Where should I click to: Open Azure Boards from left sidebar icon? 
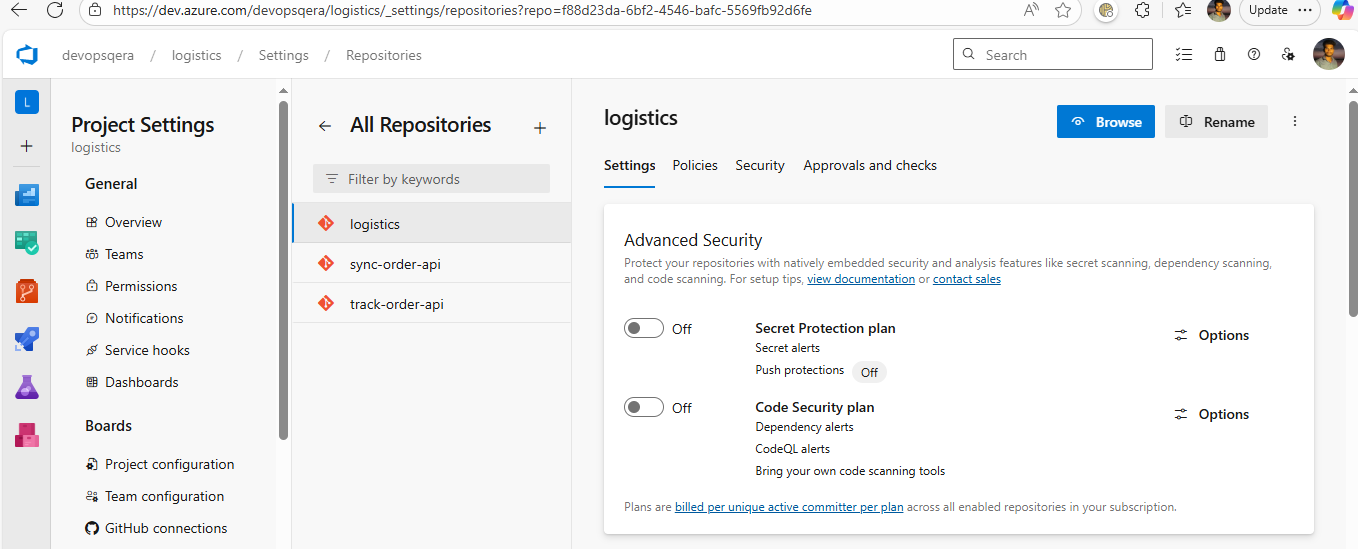click(27, 242)
